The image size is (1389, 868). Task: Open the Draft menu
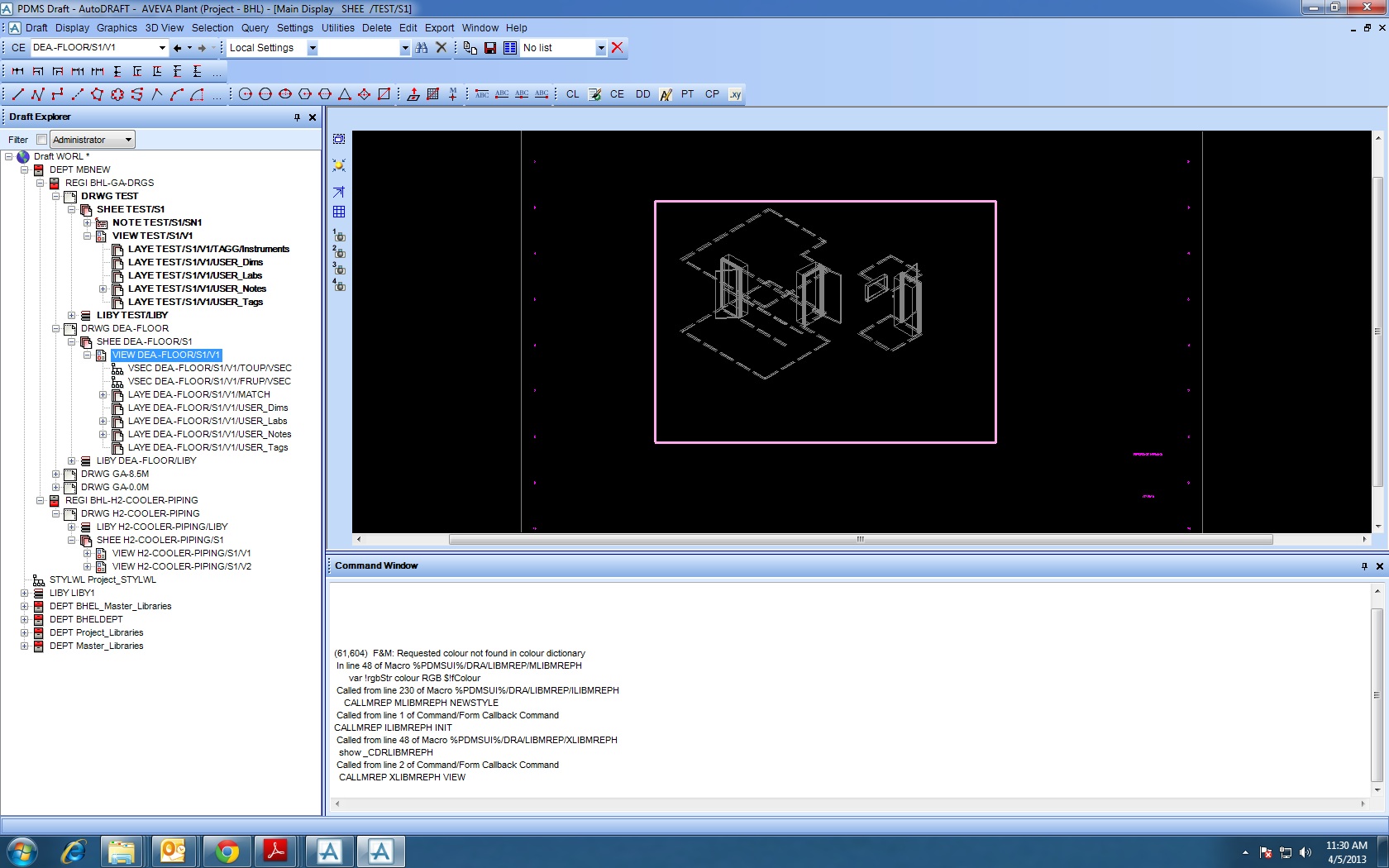pyautogui.click(x=36, y=28)
